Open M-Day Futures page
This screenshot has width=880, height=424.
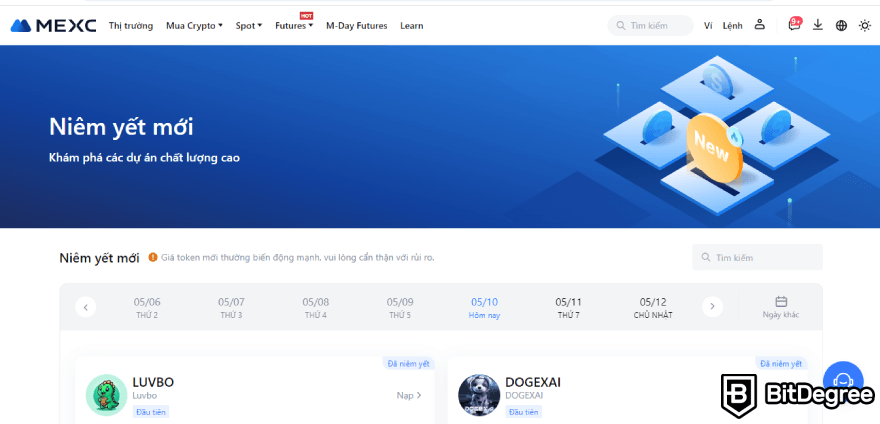(x=356, y=25)
